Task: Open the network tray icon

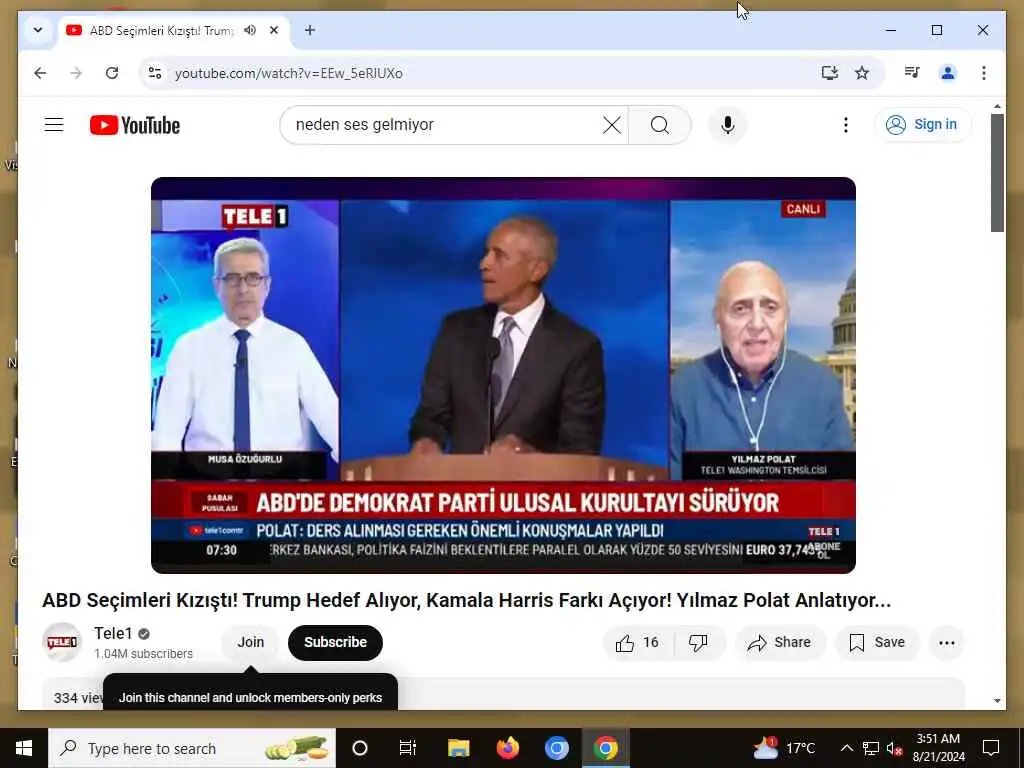Action: [x=871, y=748]
